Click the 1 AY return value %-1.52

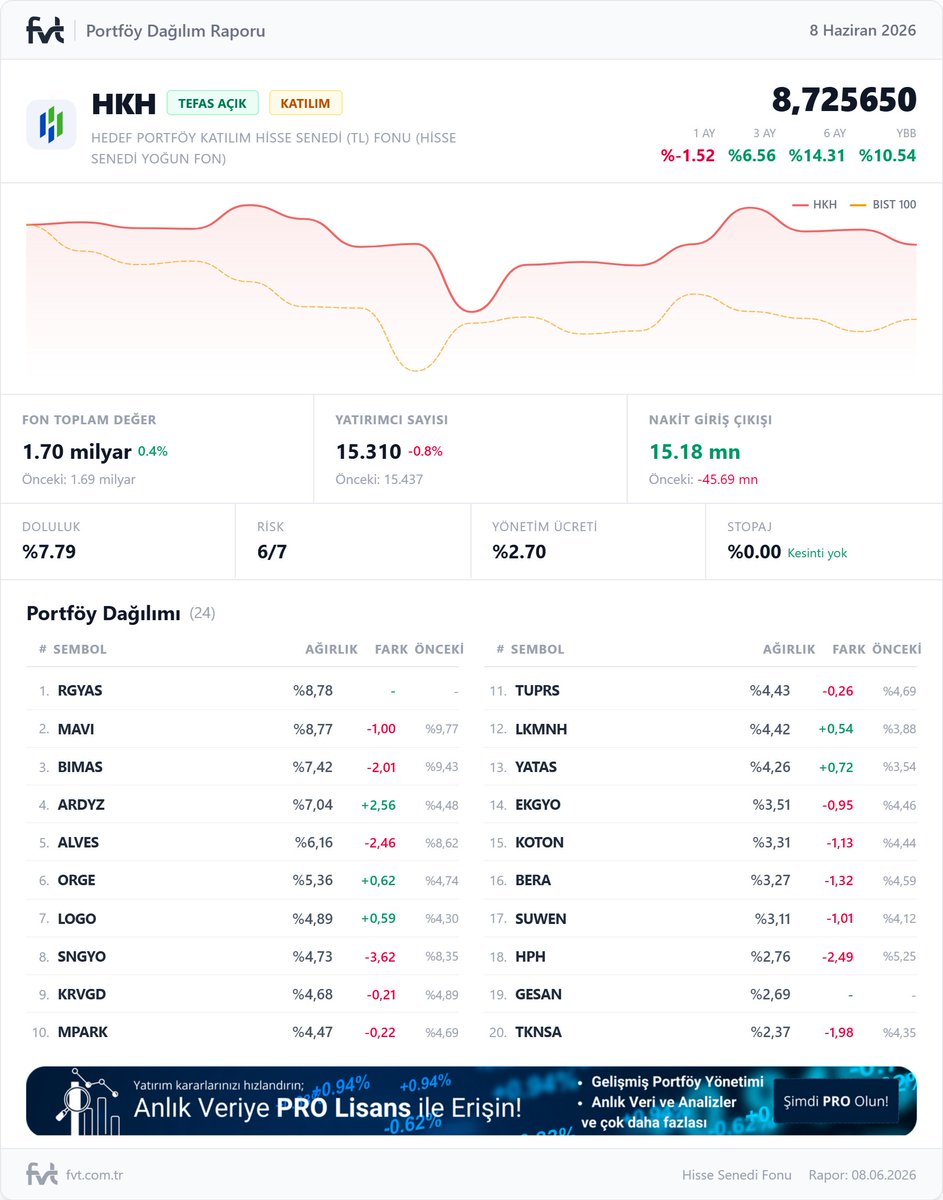[x=688, y=155]
